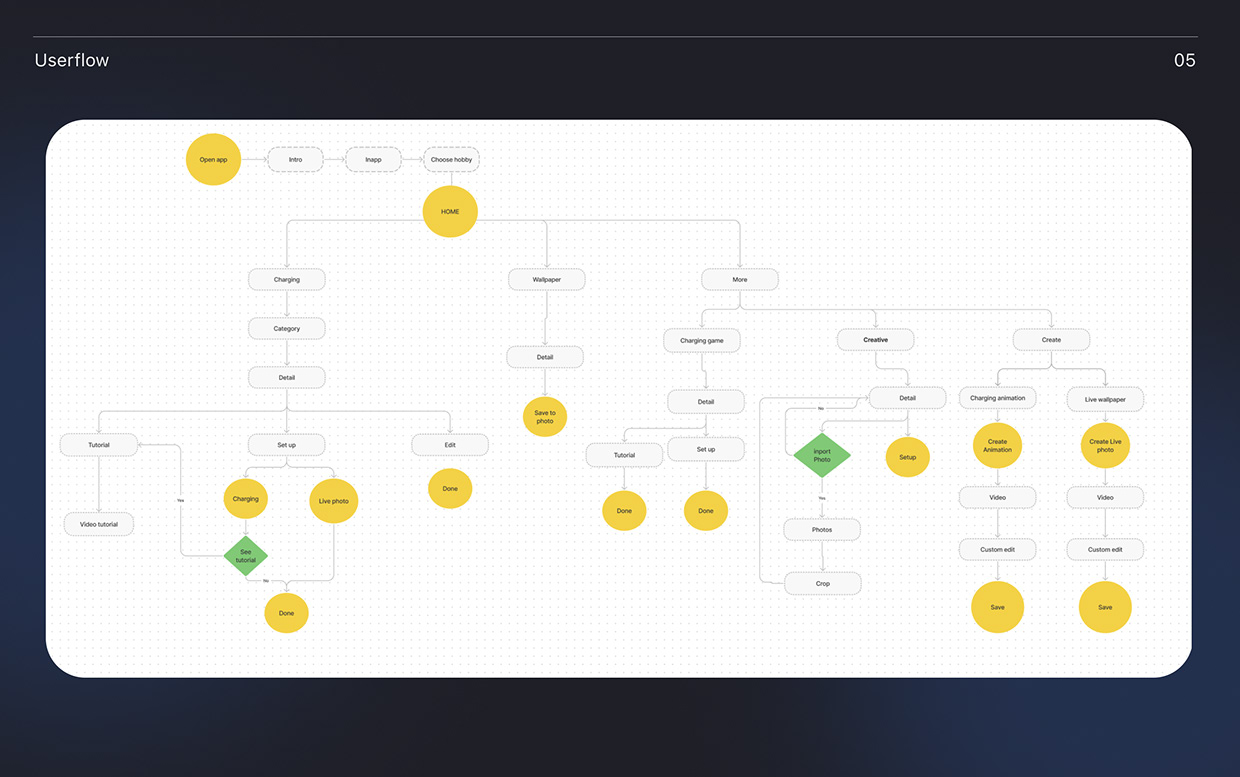This screenshot has height=777, width=1240.
Task: Select the Choose hobby step box
Action: [451, 160]
